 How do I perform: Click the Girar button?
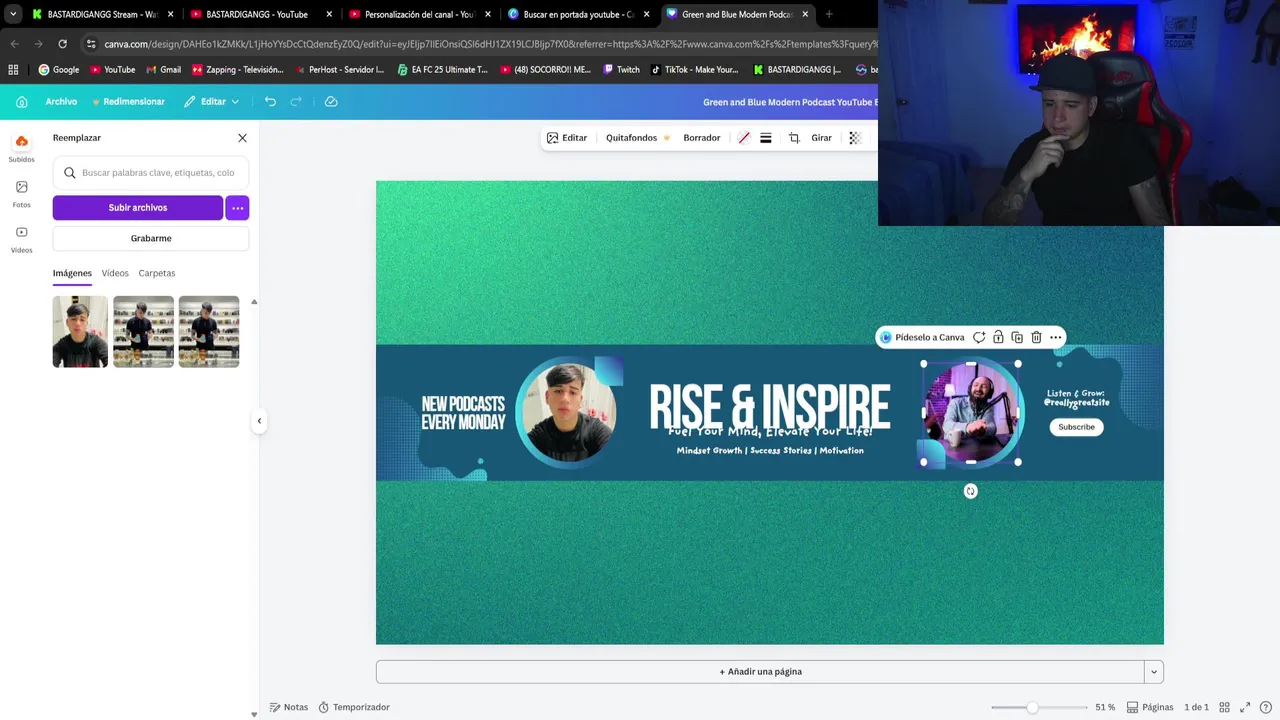tap(822, 138)
